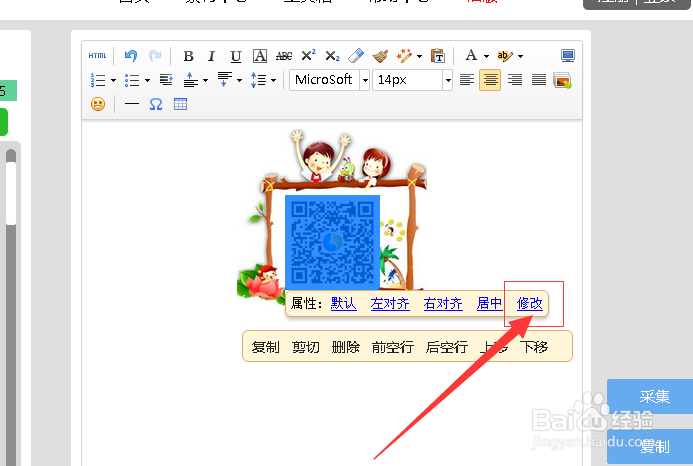The image size is (693, 466).
Task: Click the line height icon
Action: [x=259, y=80]
